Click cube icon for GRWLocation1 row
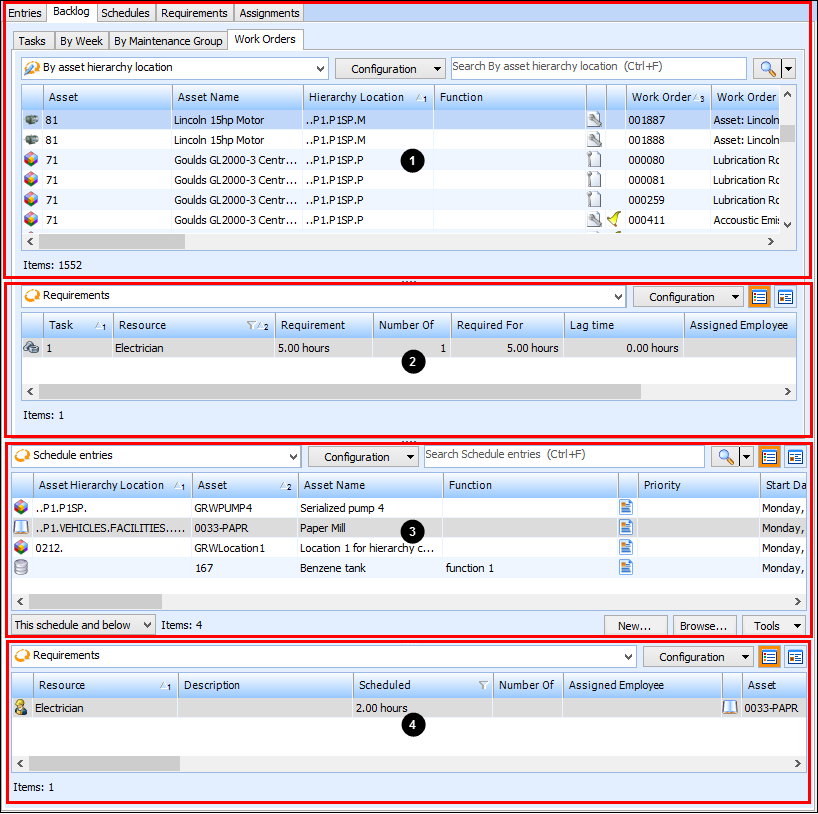Viewport: 818px width, 814px height. [x=21, y=547]
